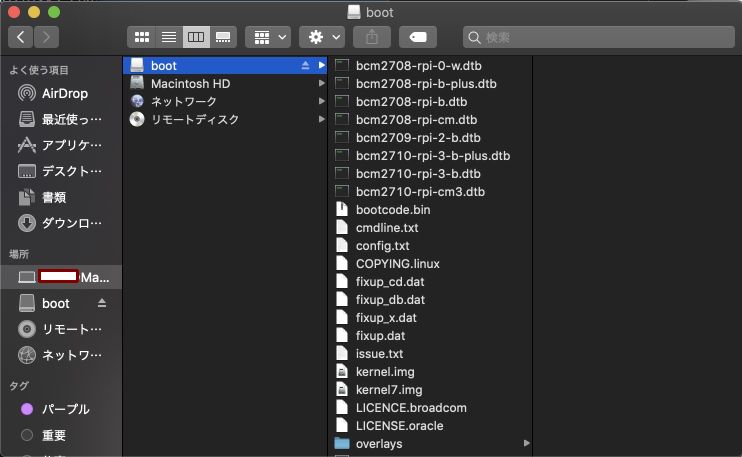Eject boot volume from sidebar

pos(102,303)
